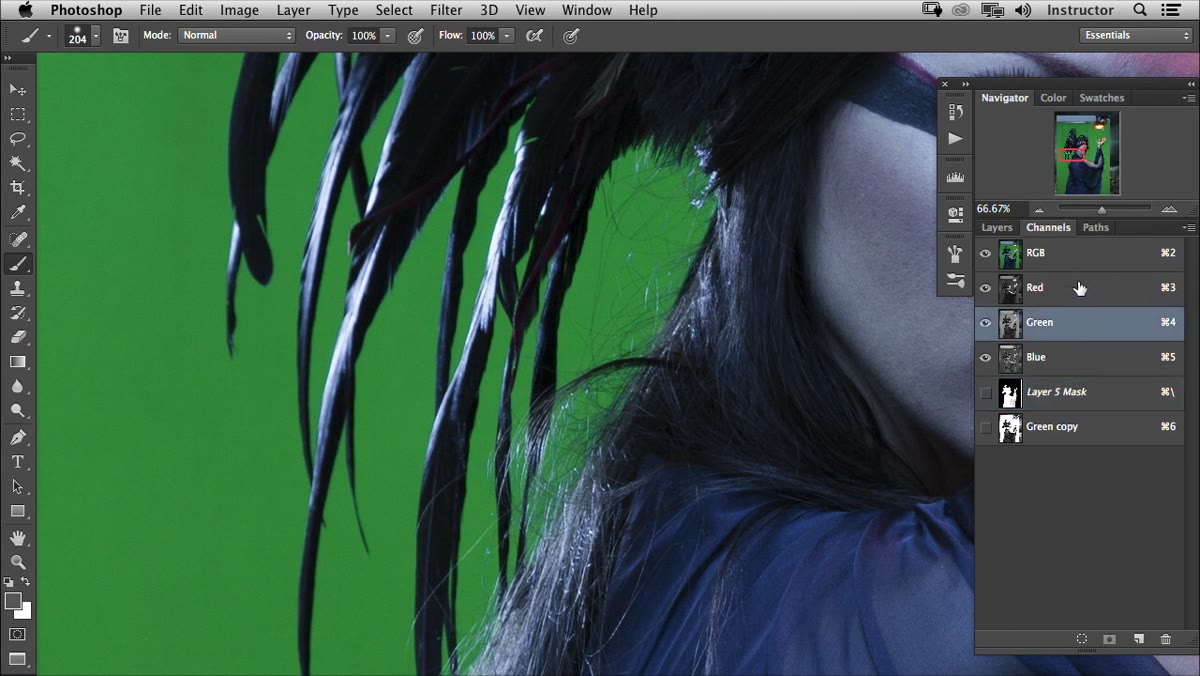Open the Essentials workspace dropdown
1200x676 pixels.
1136,35
